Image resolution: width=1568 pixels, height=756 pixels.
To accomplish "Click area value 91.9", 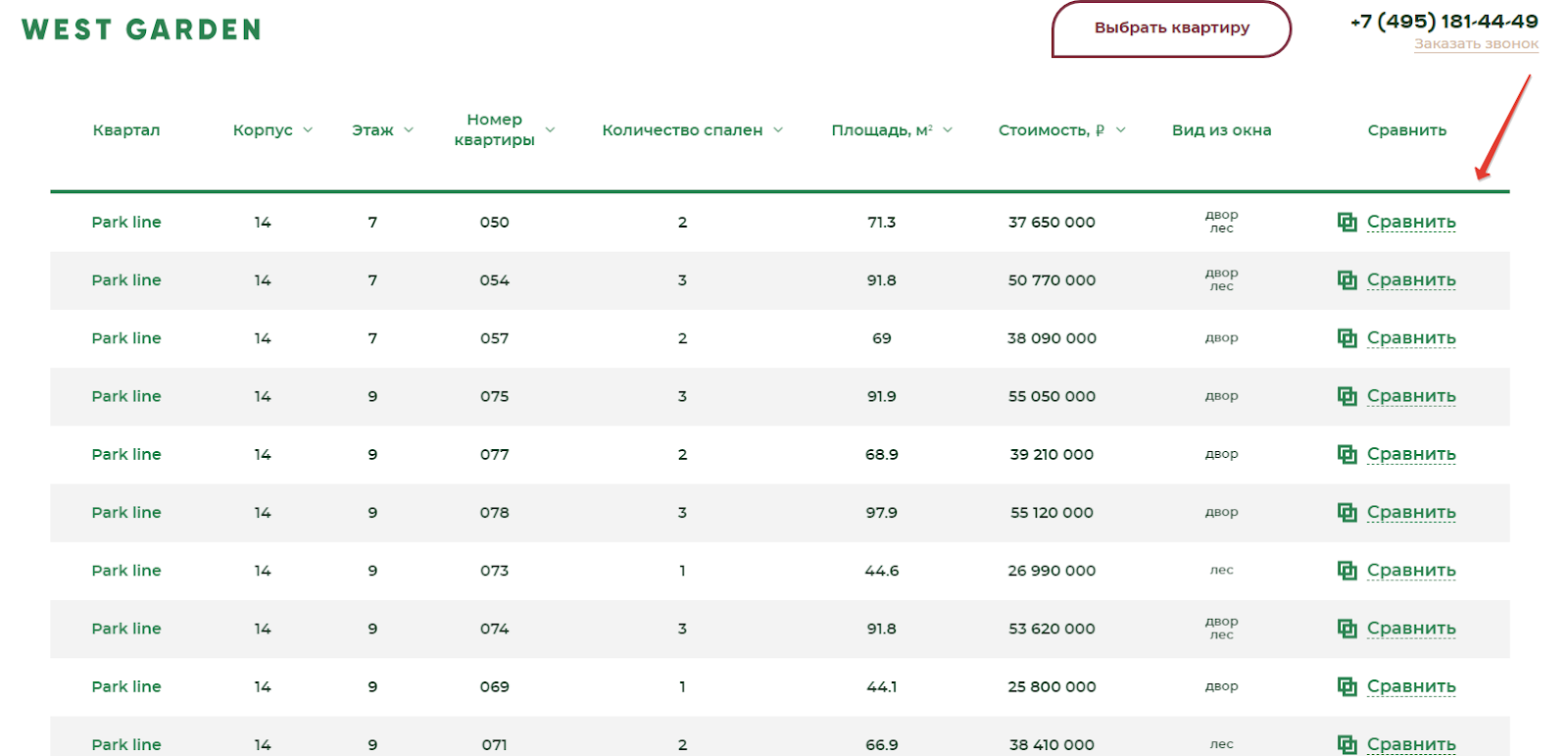I will (881, 396).
